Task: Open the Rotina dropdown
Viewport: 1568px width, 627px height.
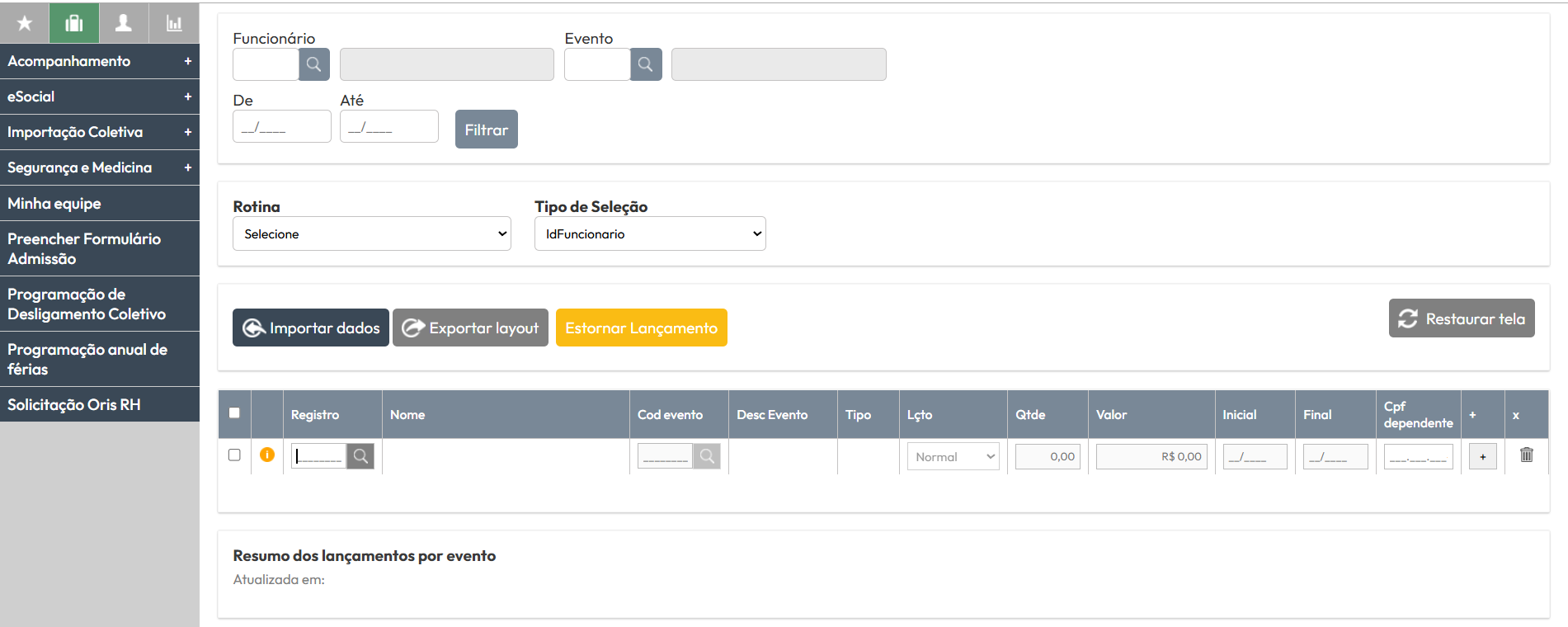Action: (x=372, y=233)
